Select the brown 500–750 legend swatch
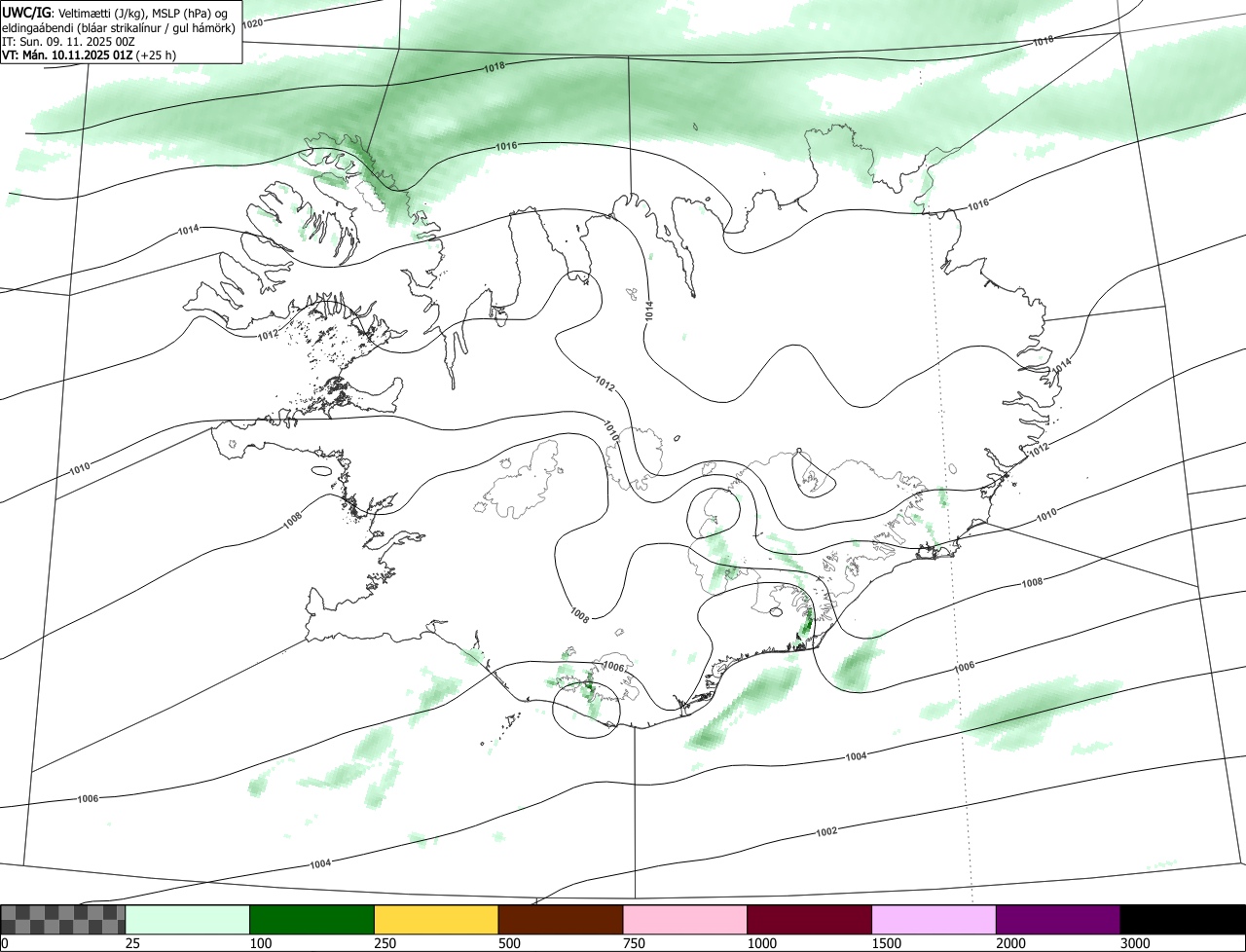This screenshot has width=1246, height=952. 561,920
